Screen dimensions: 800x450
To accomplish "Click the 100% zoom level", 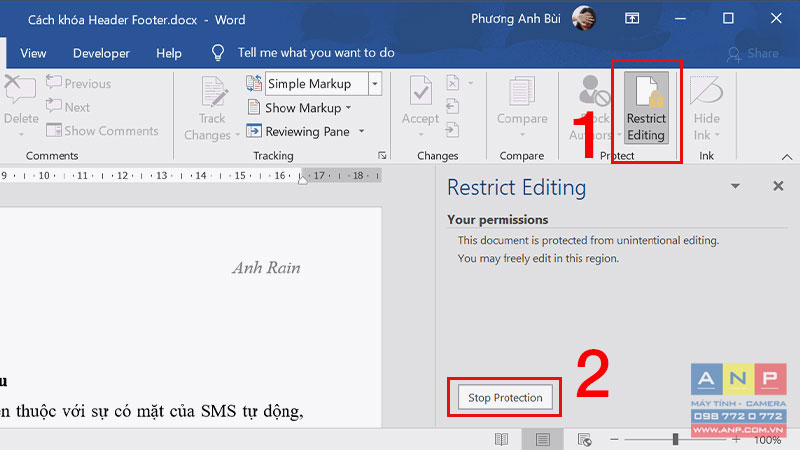I will click(767, 440).
